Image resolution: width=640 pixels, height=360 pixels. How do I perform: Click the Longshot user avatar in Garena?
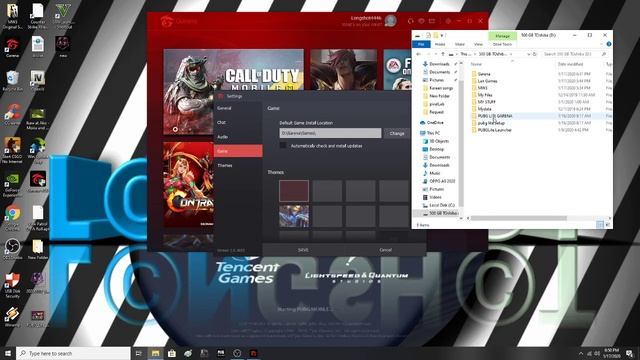pyautogui.click(x=391, y=20)
